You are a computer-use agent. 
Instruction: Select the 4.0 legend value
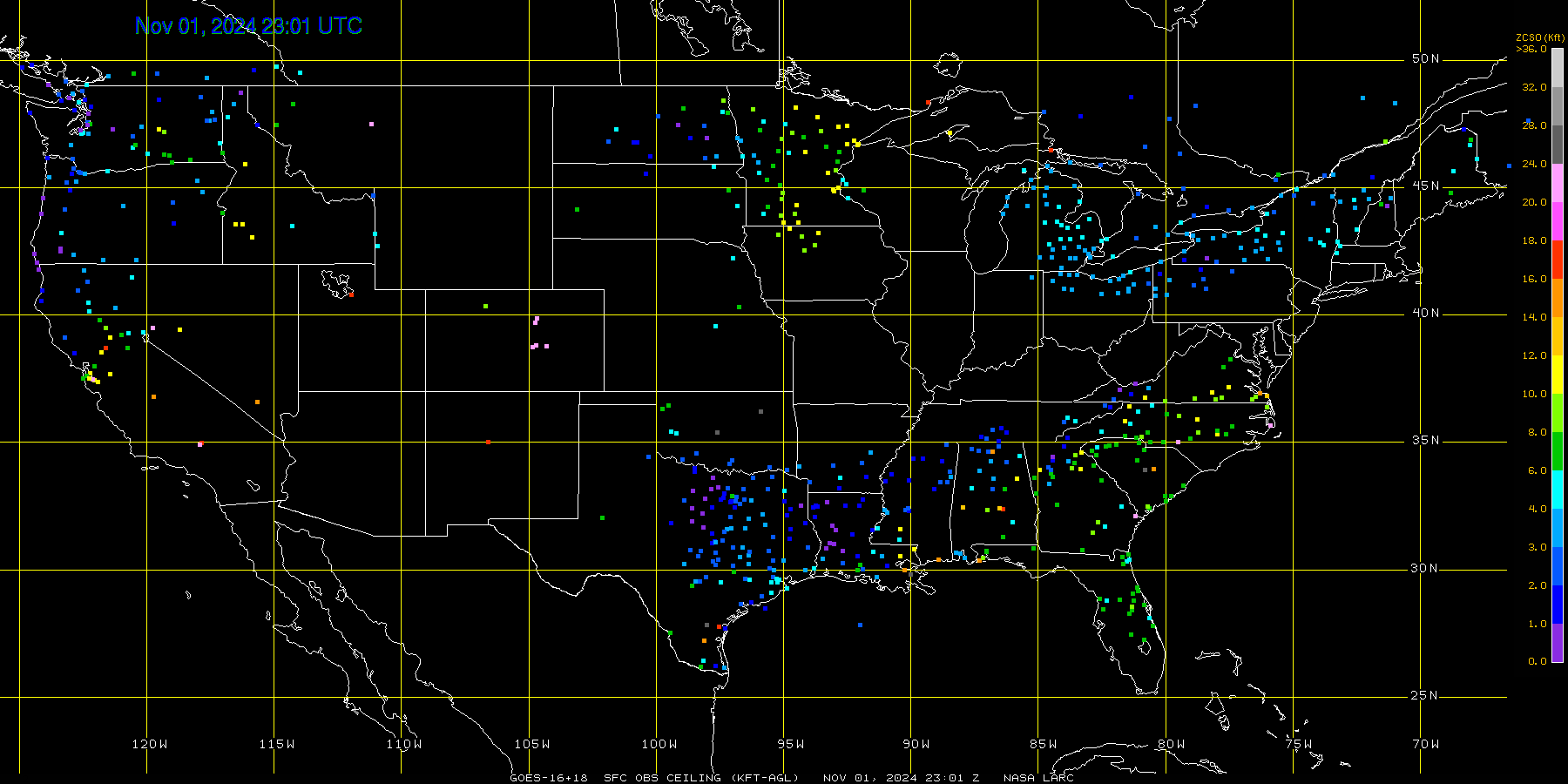1537,509
